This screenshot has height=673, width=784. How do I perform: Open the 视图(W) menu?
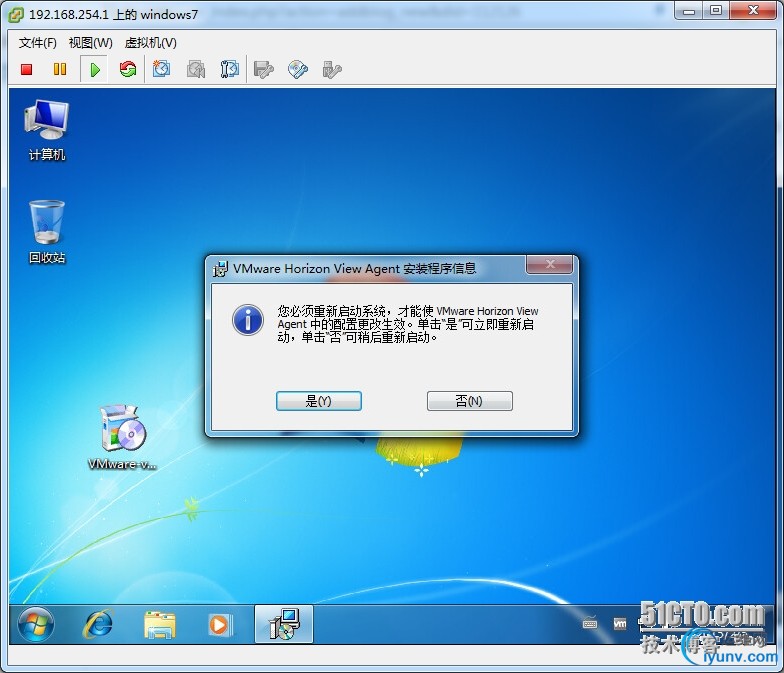(x=90, y=43)
